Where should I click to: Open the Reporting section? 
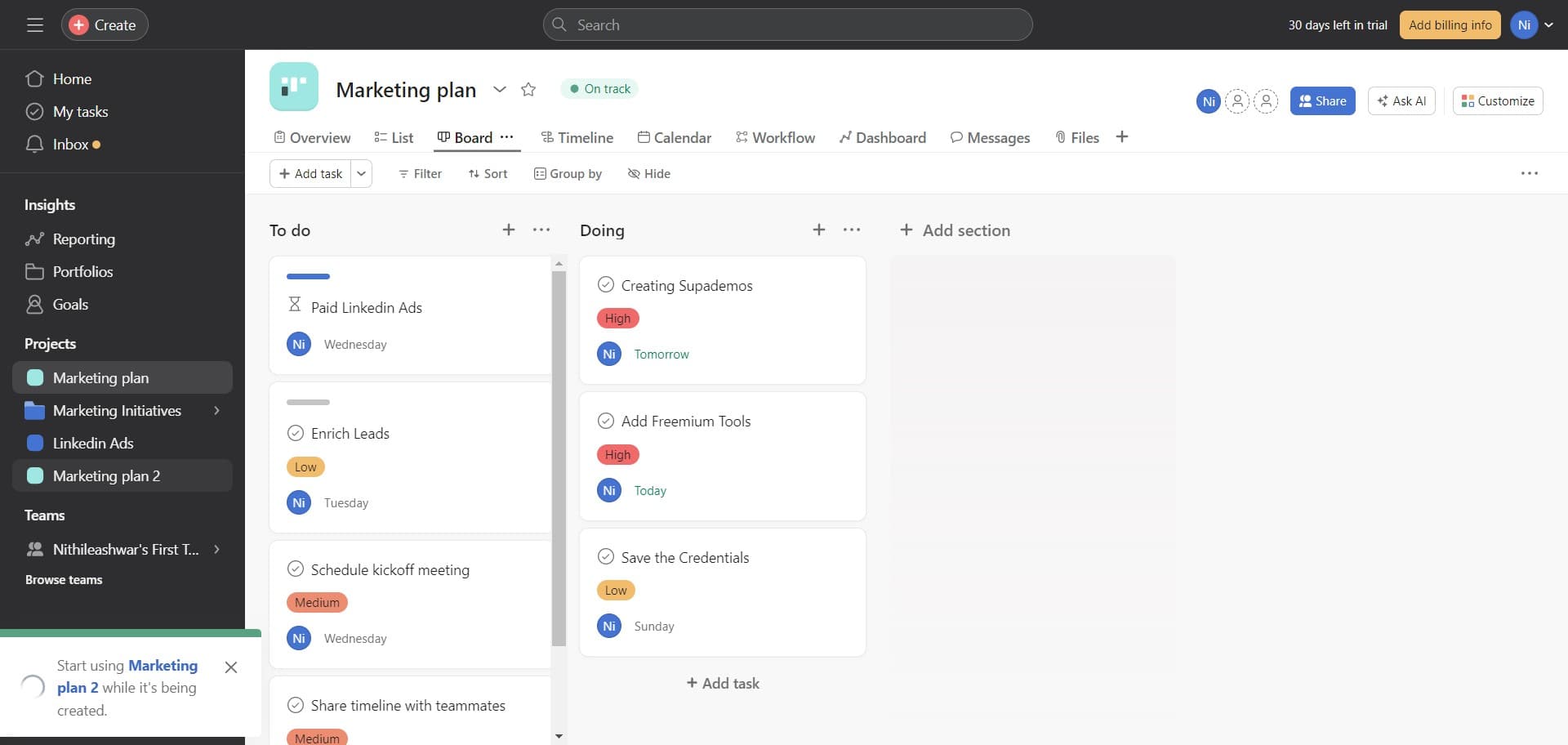pos(84,239)
